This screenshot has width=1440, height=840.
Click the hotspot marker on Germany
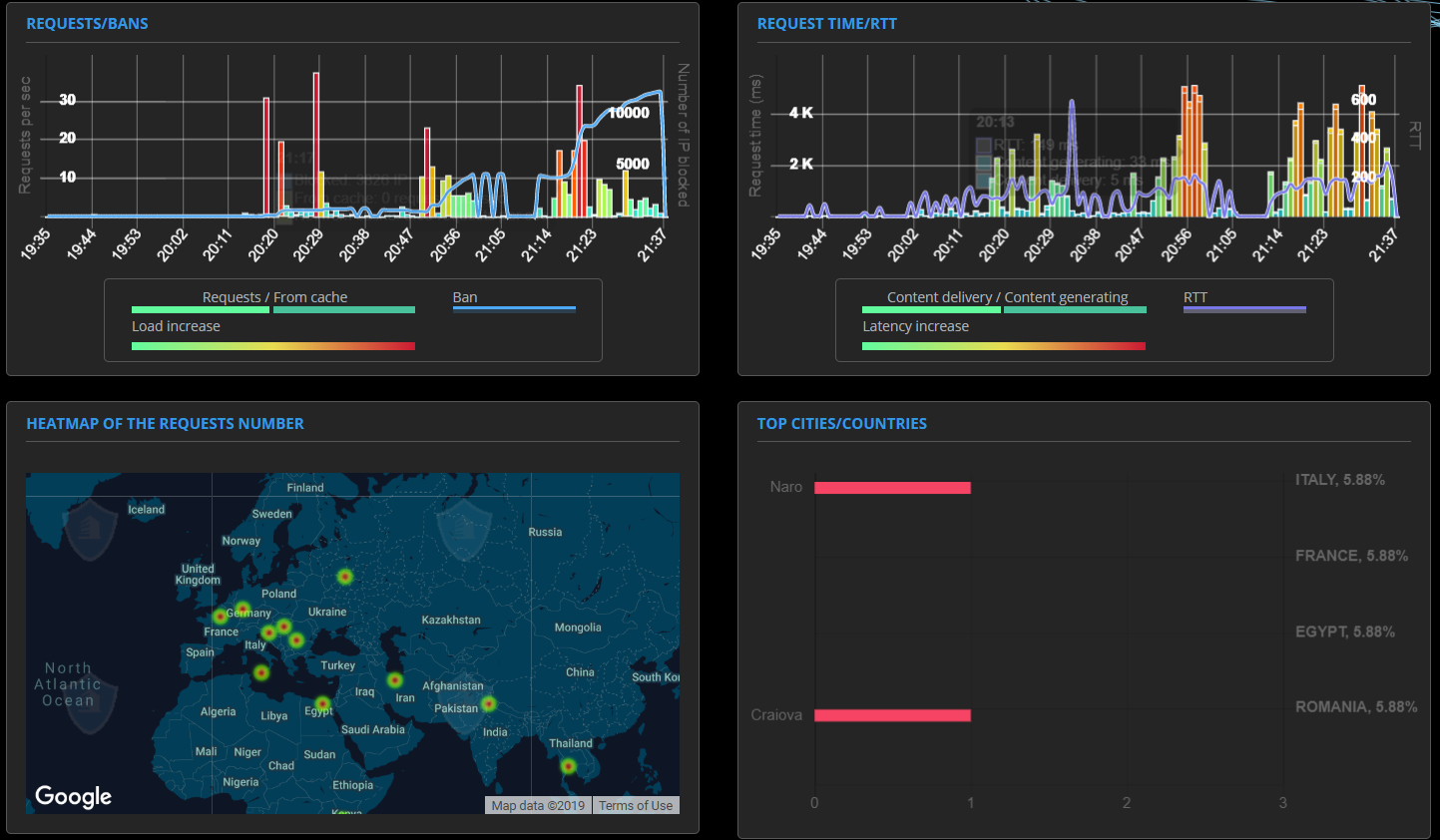242,609
